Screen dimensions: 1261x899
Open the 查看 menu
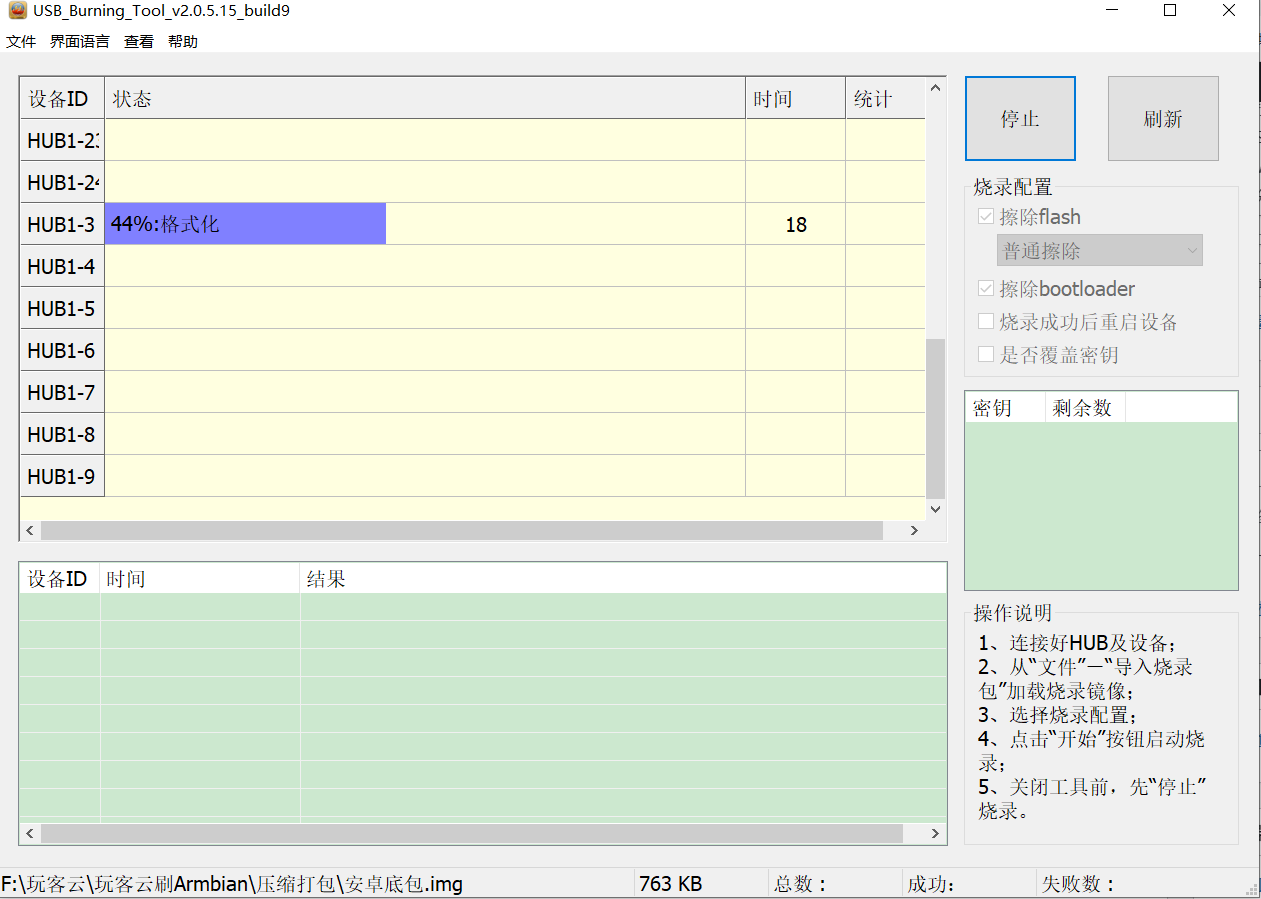139,41
